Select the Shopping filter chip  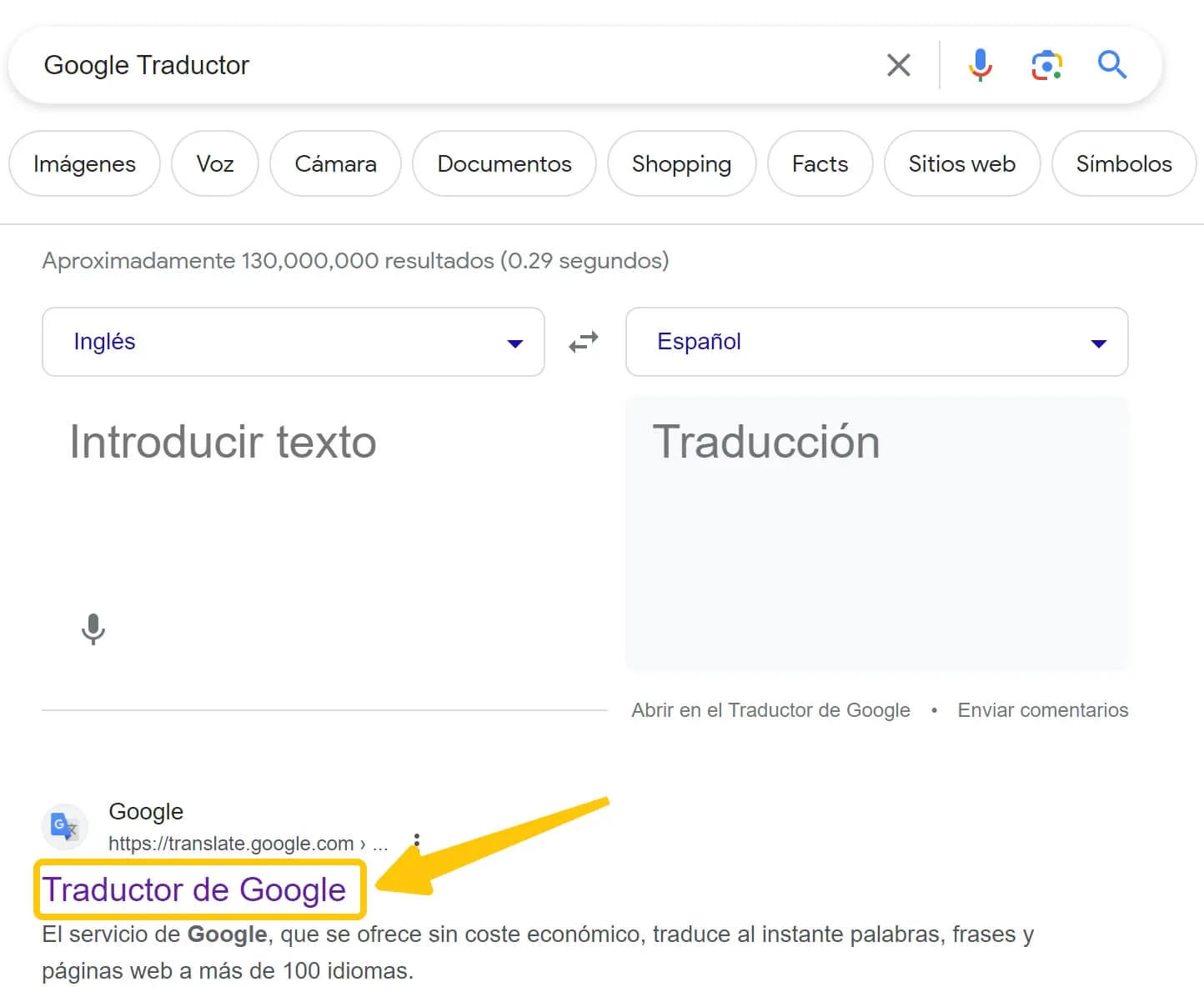pos(681,163)
